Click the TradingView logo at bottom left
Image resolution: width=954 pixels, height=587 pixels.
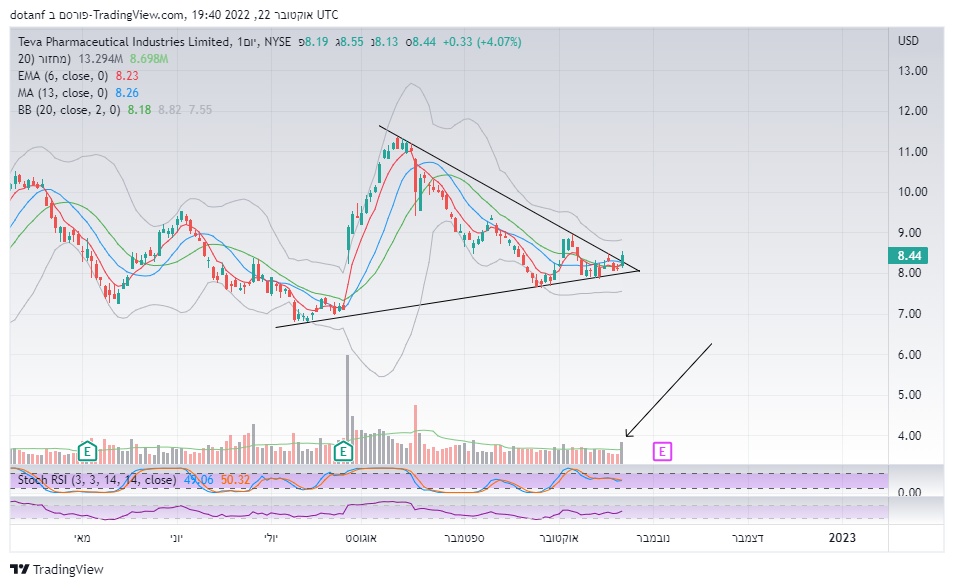click(x=57, y=569)
